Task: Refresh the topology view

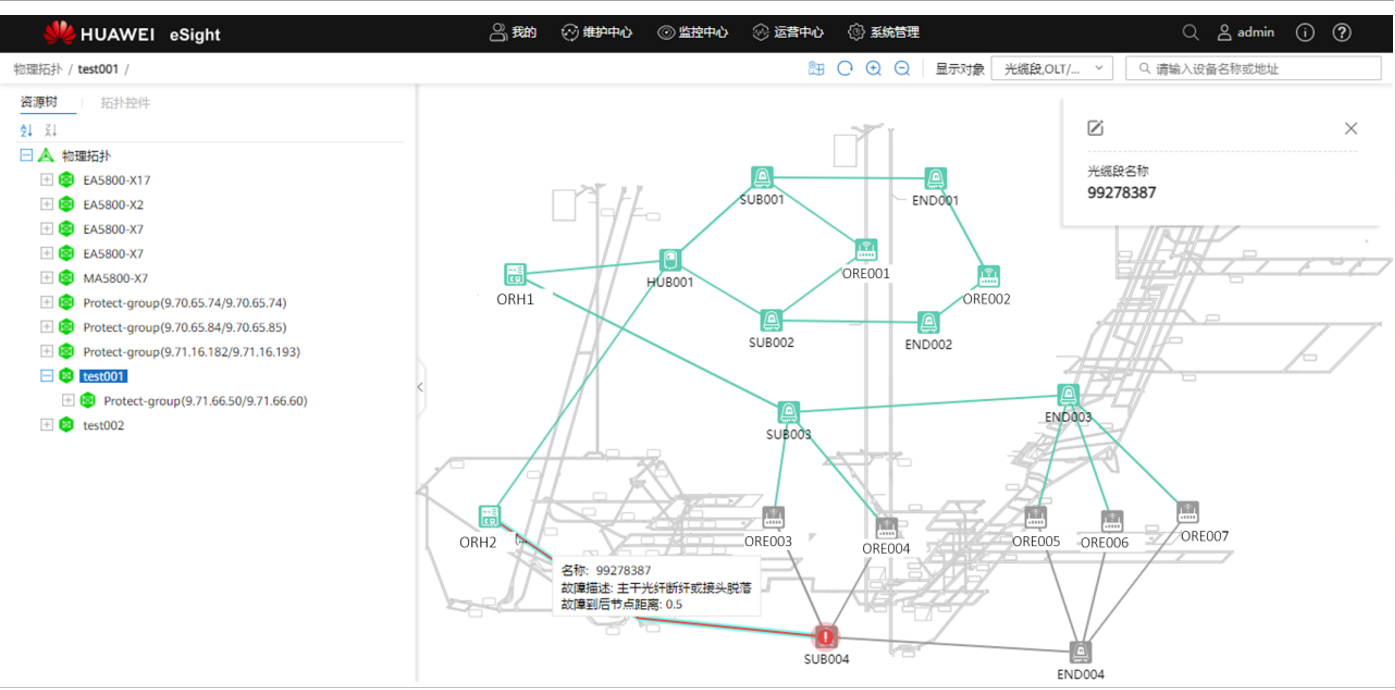Action: click(845, 69)
